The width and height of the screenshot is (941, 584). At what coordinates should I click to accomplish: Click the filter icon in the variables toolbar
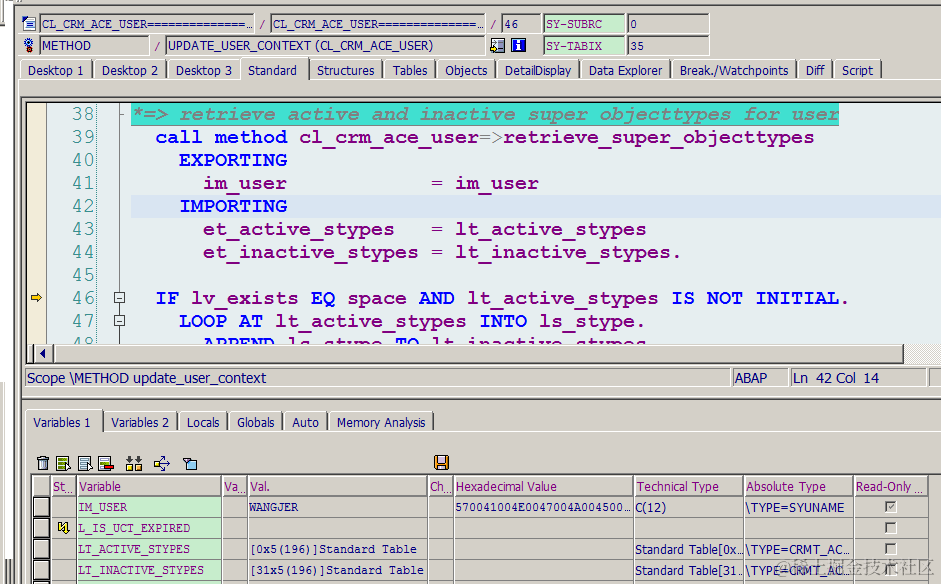[x=190, y=463]
